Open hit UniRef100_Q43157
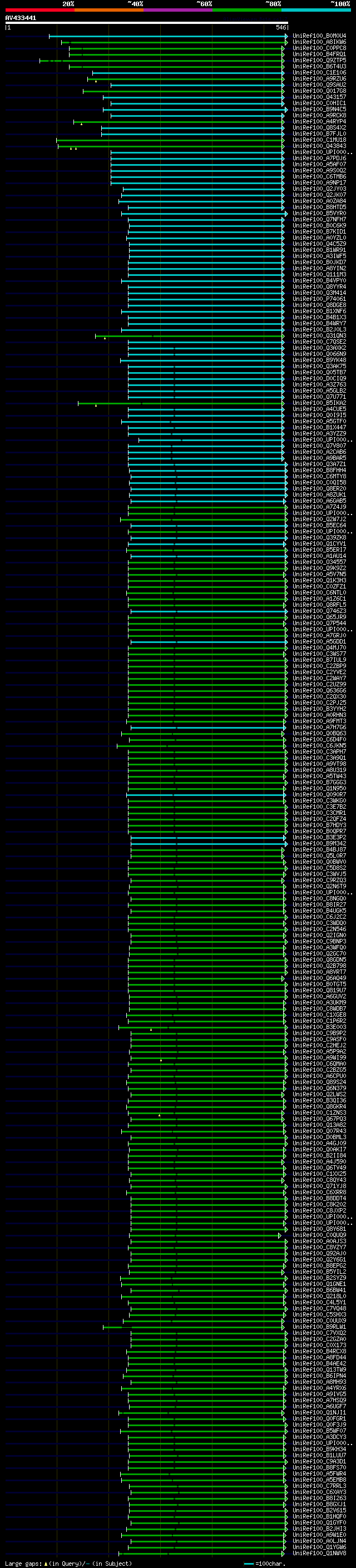356x1568 pixels. pos(319,97)
